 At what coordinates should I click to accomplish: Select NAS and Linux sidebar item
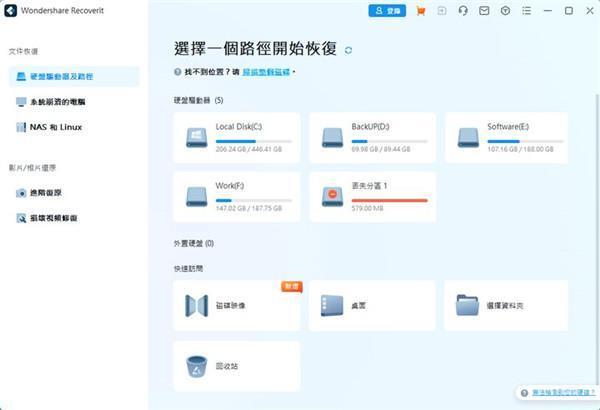pos(74,127)
